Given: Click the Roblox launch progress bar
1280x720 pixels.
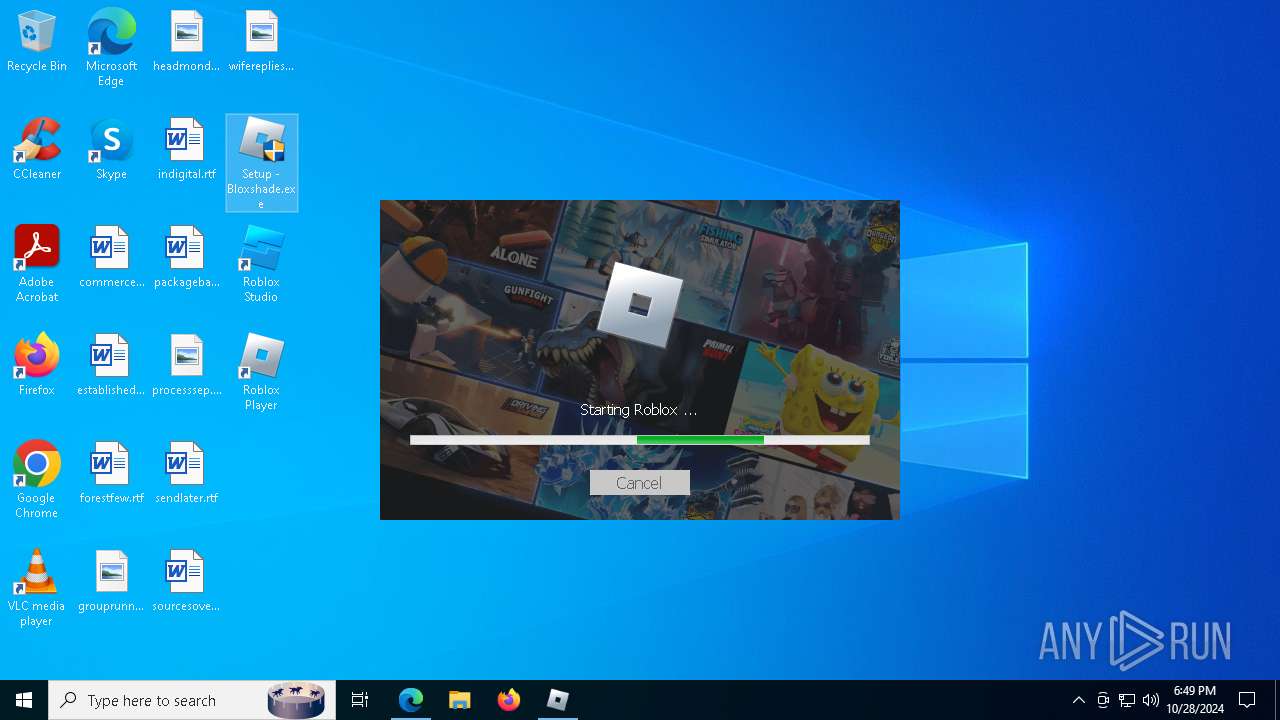Looking at the screenshot, I should tap(640, 440).
